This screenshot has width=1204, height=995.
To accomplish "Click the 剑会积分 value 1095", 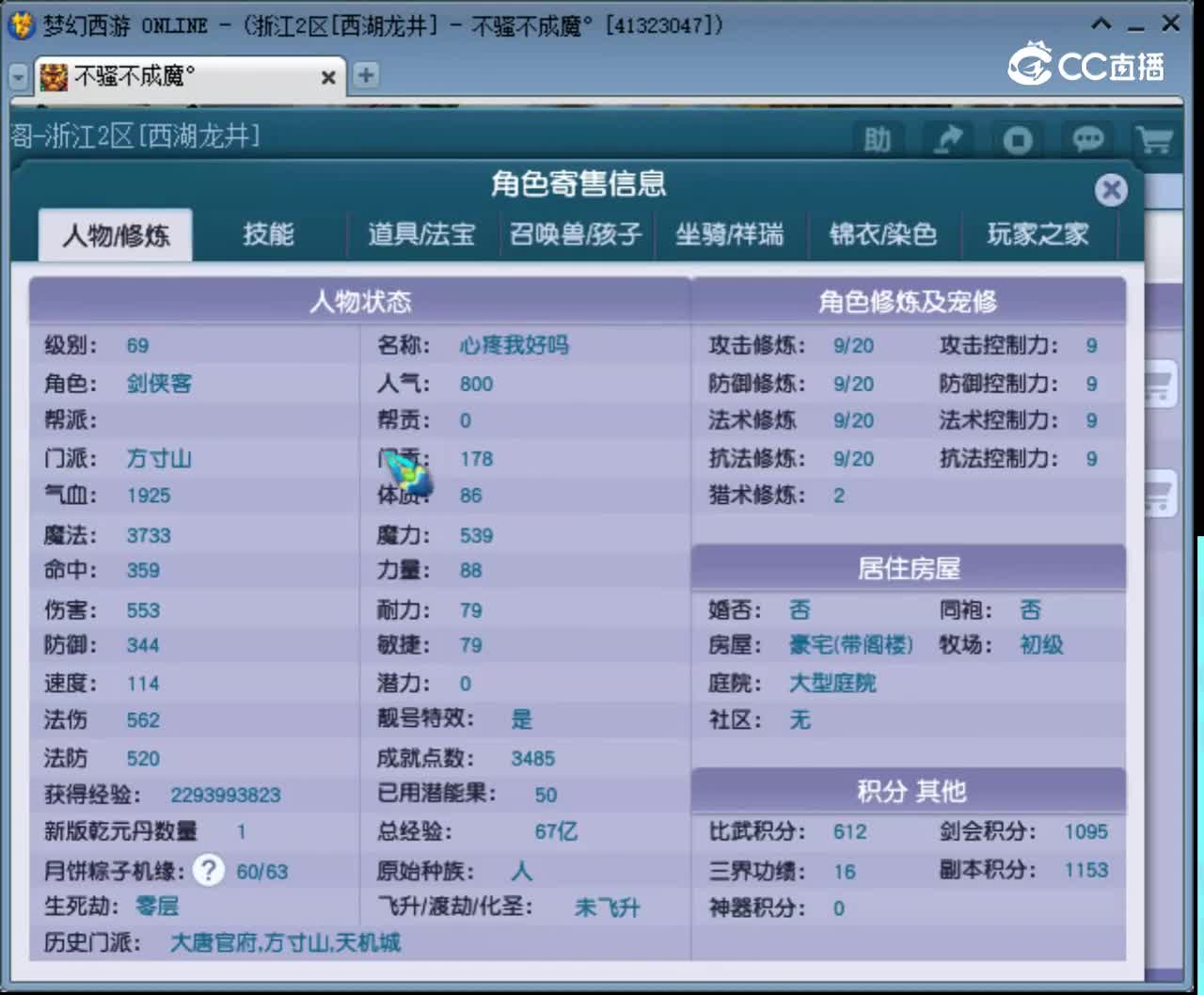I will tap(1086, 831).
